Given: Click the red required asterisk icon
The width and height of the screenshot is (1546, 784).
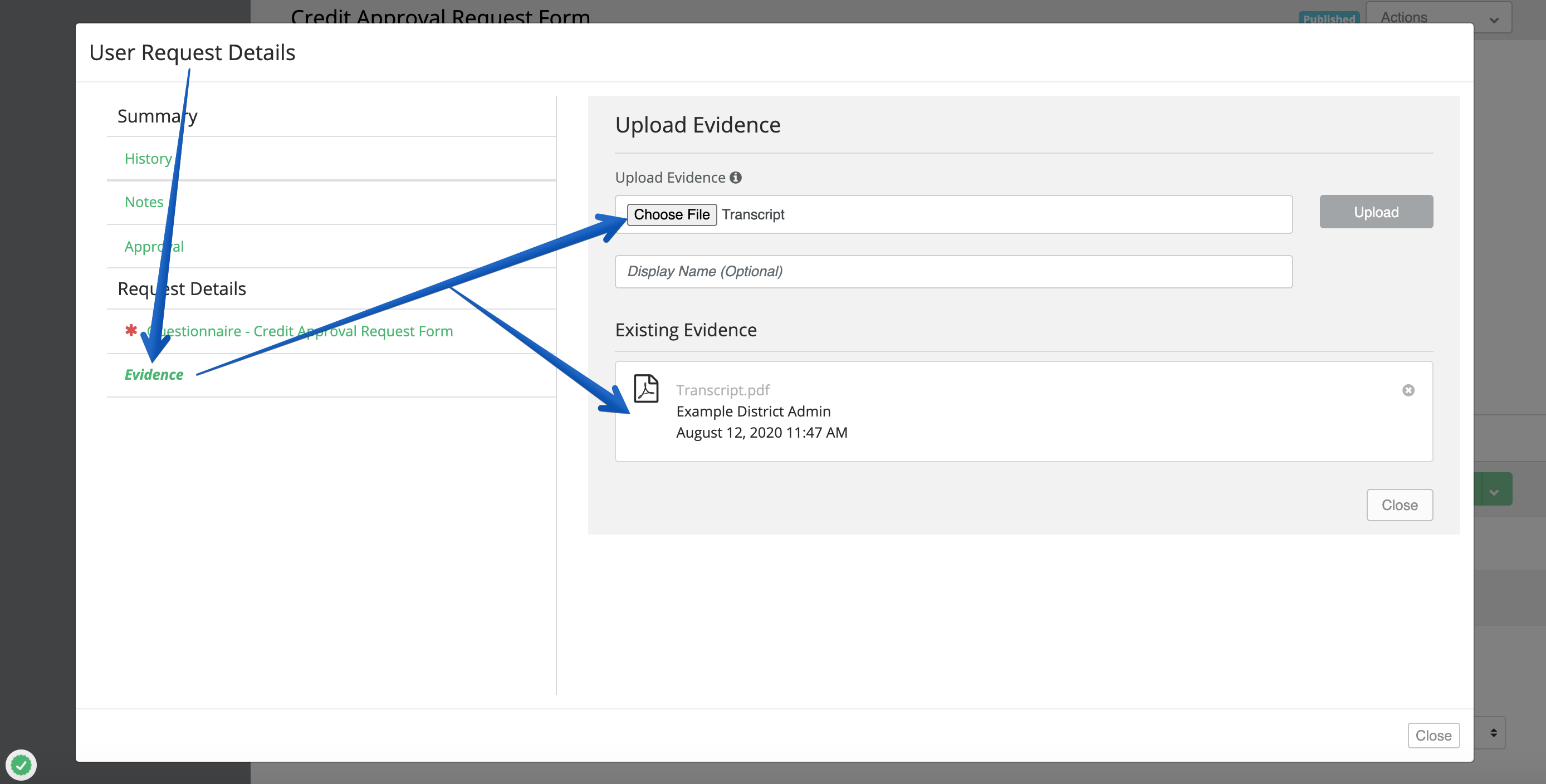Looking at the screenshot, I should pos(131,330).
